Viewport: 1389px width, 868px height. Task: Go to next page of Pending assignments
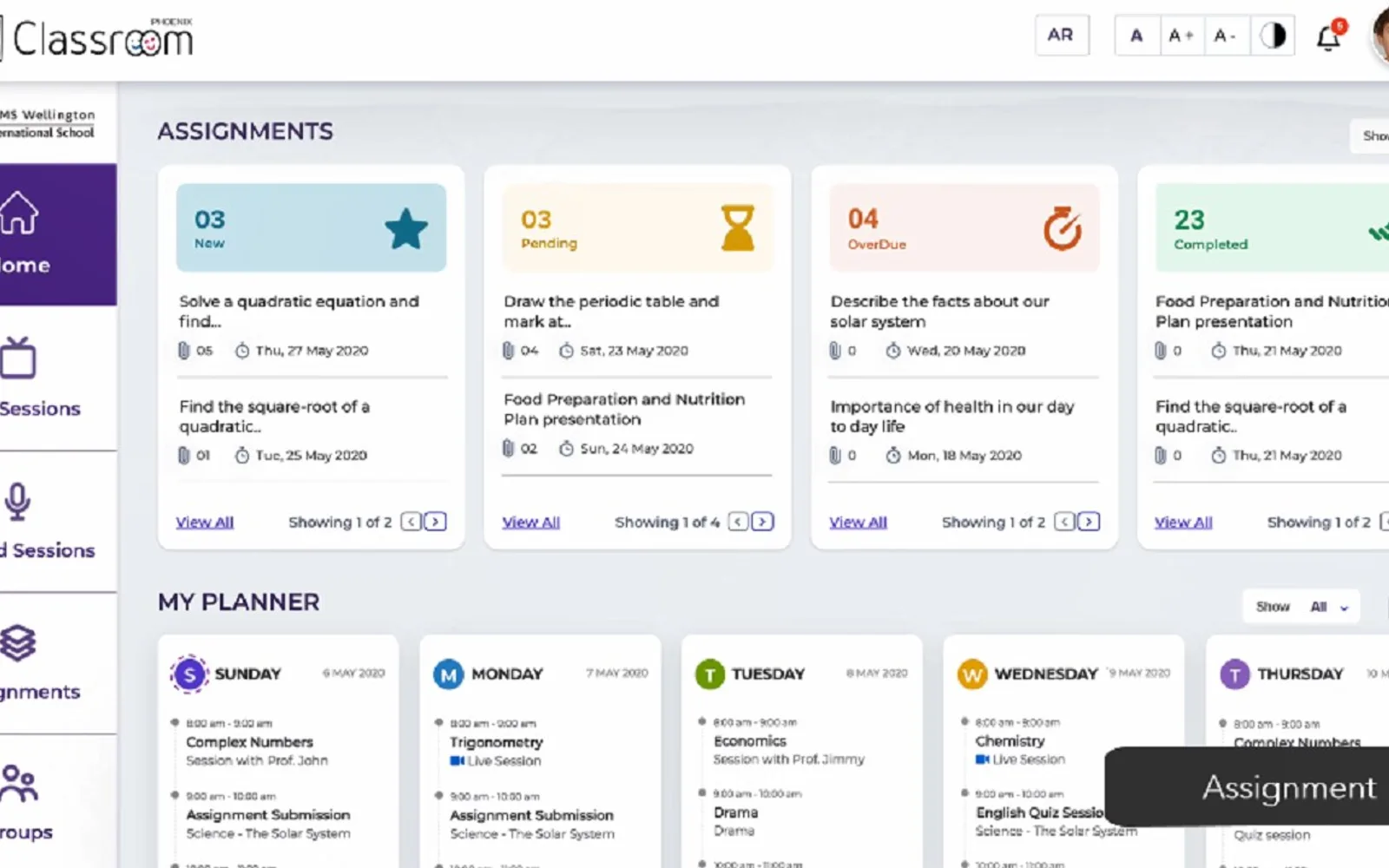tap(762, 522)
